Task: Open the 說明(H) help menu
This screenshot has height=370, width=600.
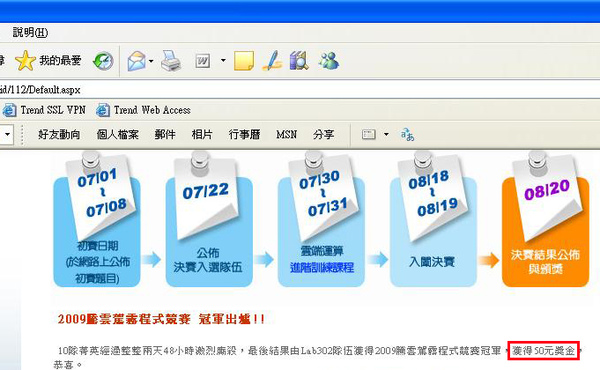Action: 30,33
